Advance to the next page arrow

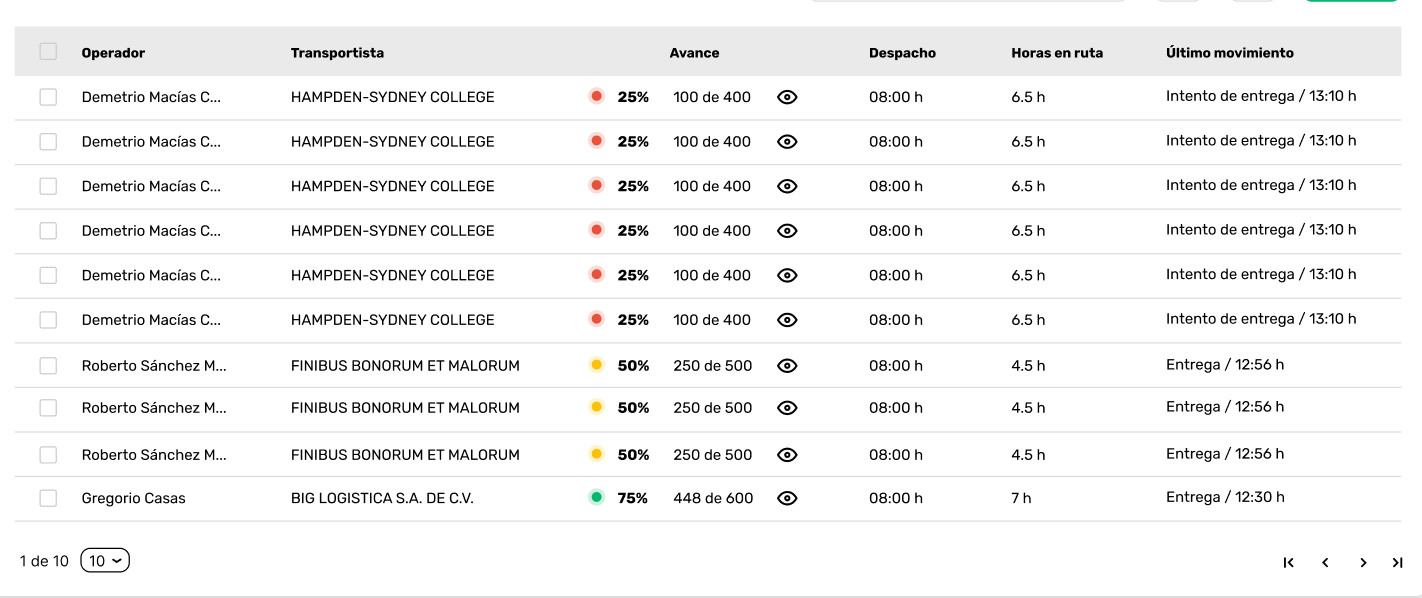tap(1362, 563)
